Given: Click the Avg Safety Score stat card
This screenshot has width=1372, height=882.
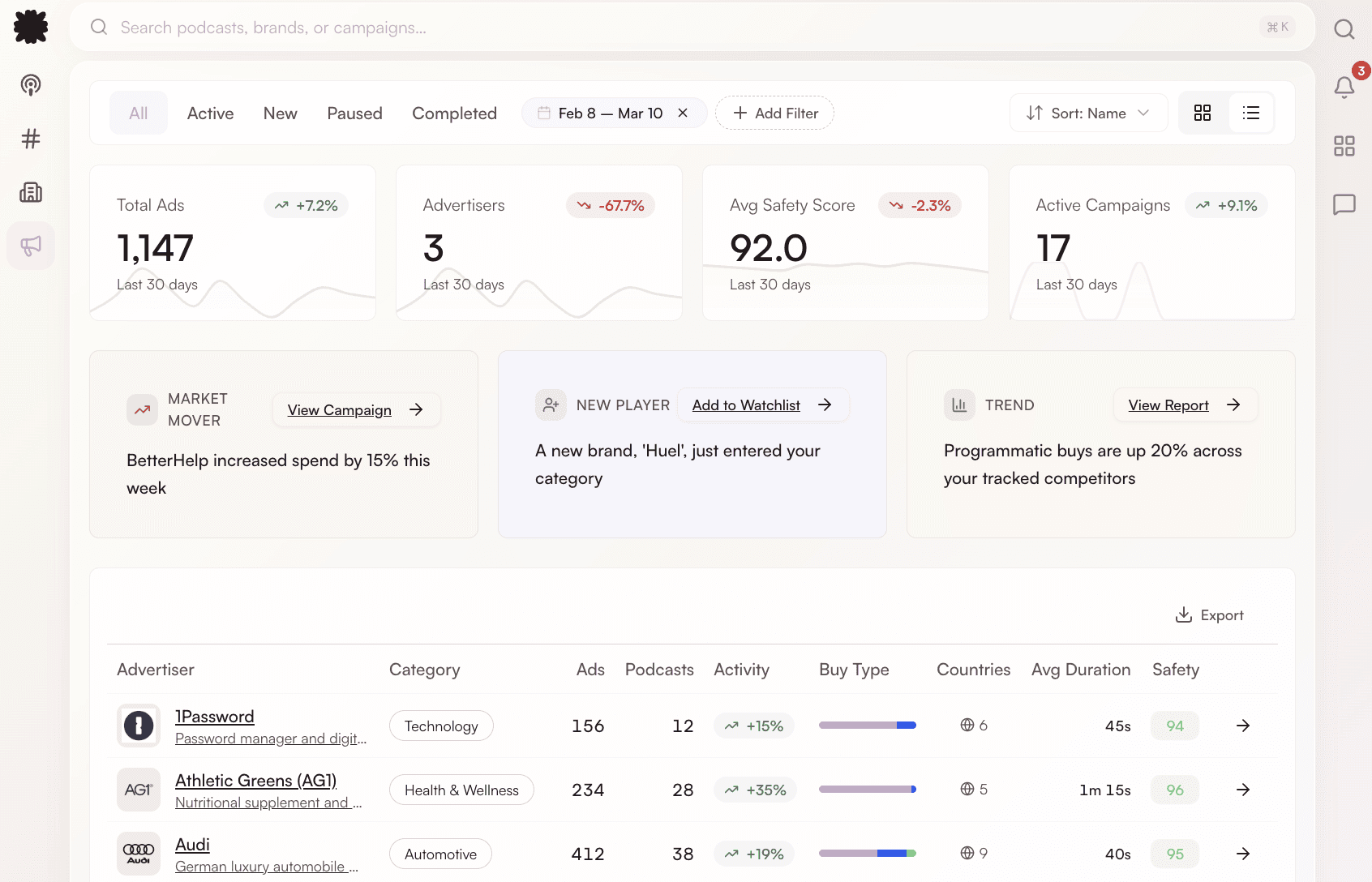Looking at the screenshot, I should (846, 242).
